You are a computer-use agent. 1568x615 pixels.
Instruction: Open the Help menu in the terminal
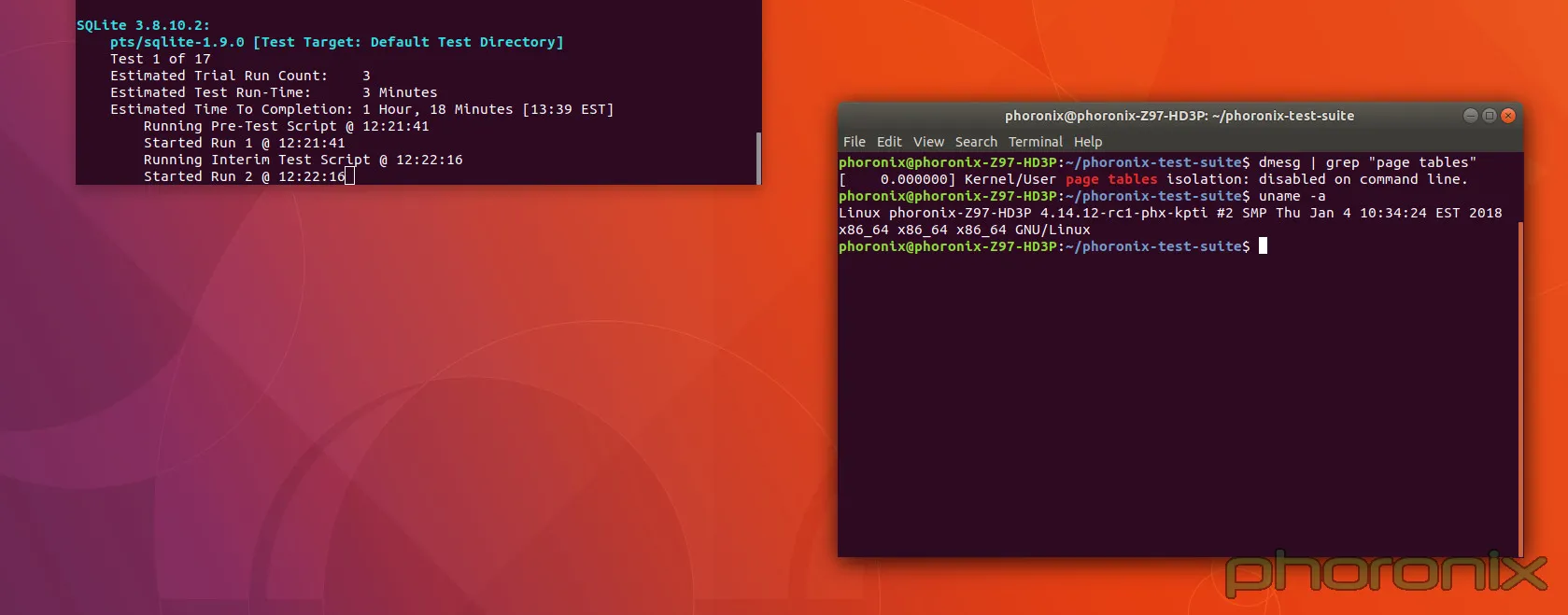point(1088,142)
